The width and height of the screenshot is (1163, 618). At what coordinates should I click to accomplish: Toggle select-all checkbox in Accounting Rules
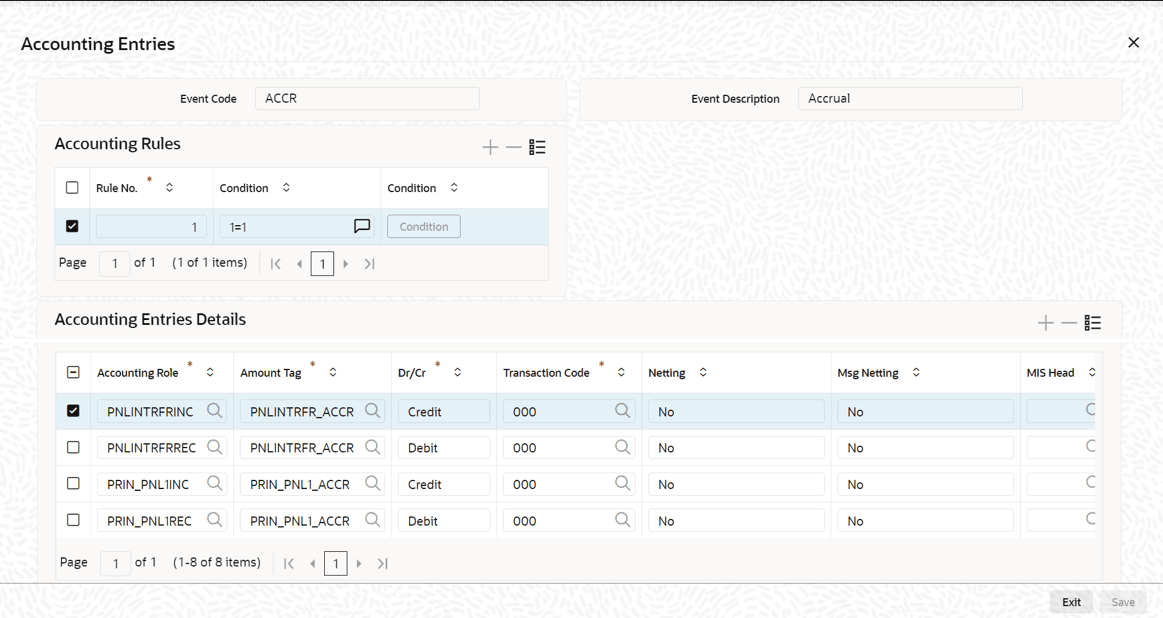pyautogui.click(x=72, y=188)
